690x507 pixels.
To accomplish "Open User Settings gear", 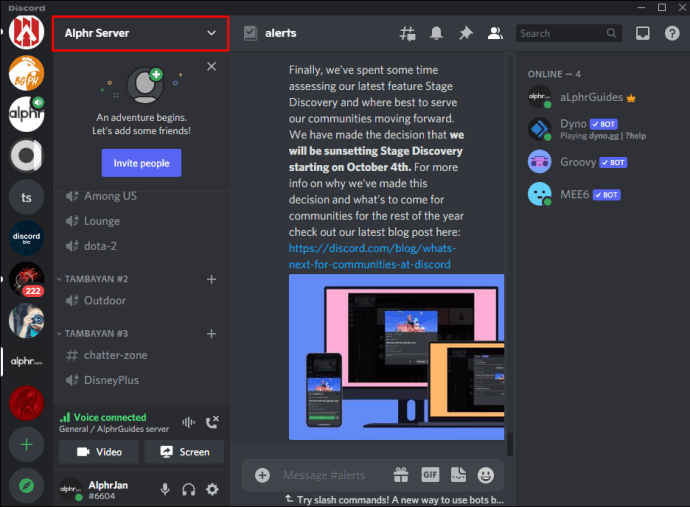I will 212,489.
